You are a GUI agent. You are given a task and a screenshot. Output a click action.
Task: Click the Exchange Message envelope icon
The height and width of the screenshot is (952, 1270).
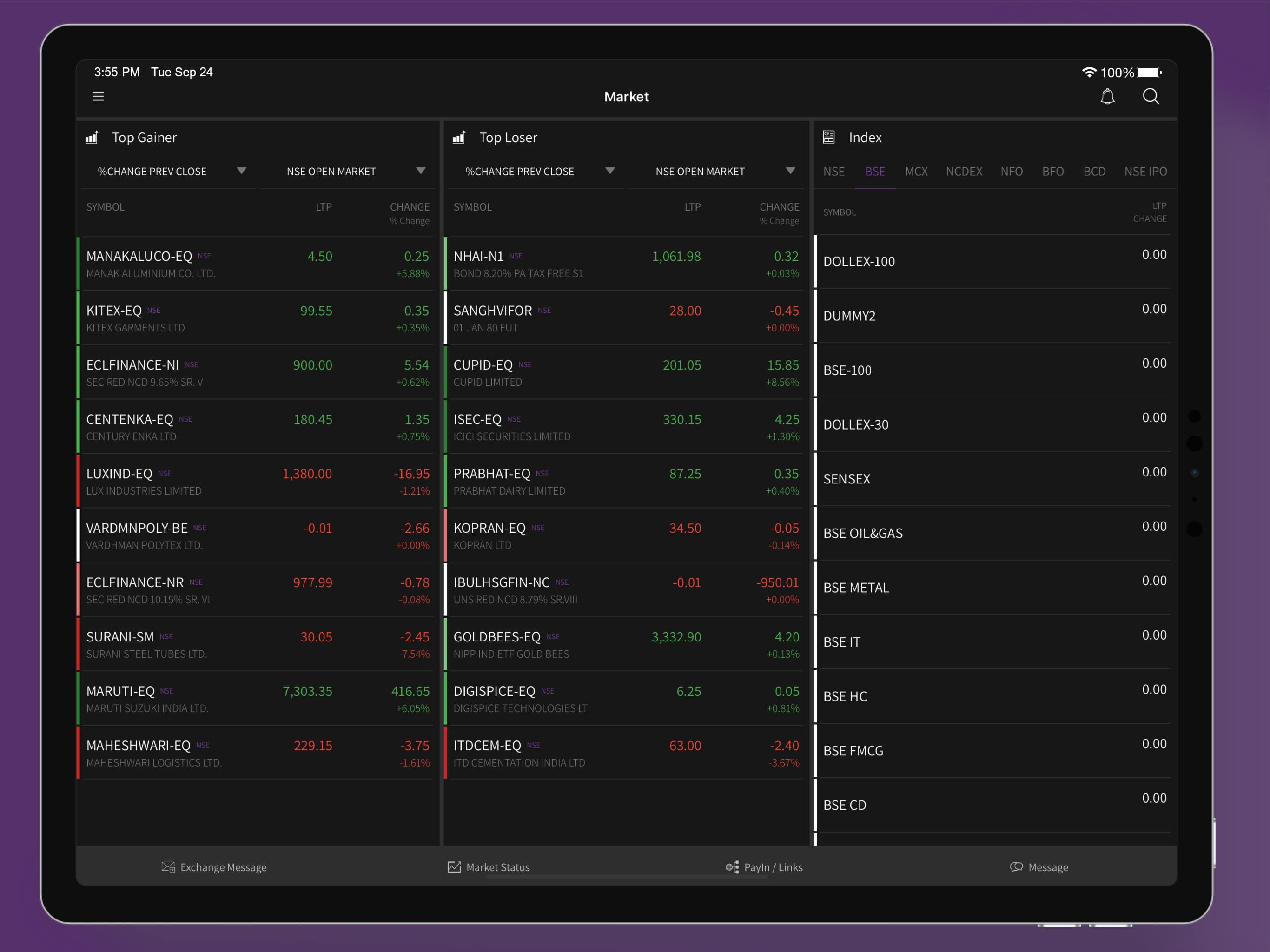(168, 867)
